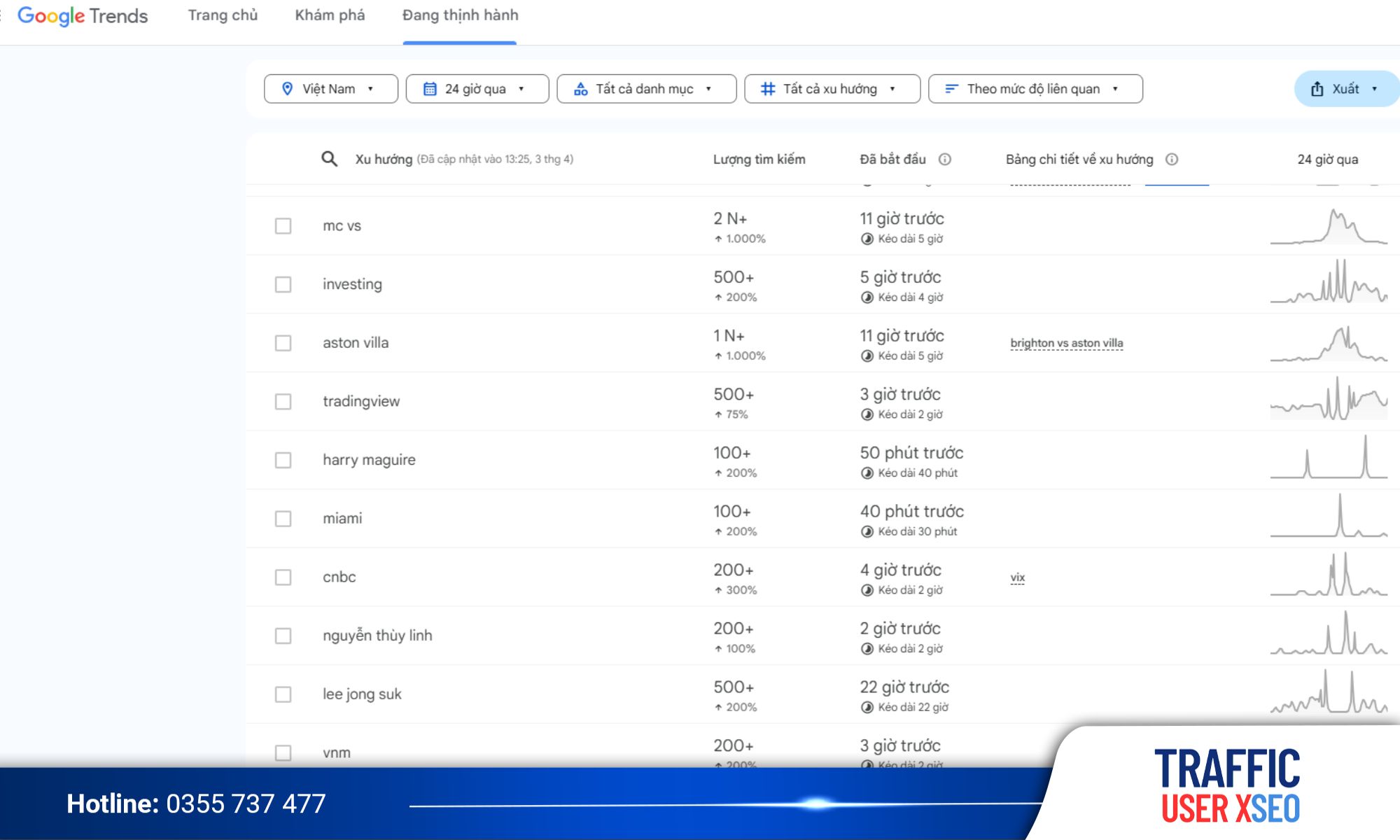
Task: View the harry maguire sparkline chart
Action: point(1329,456)
